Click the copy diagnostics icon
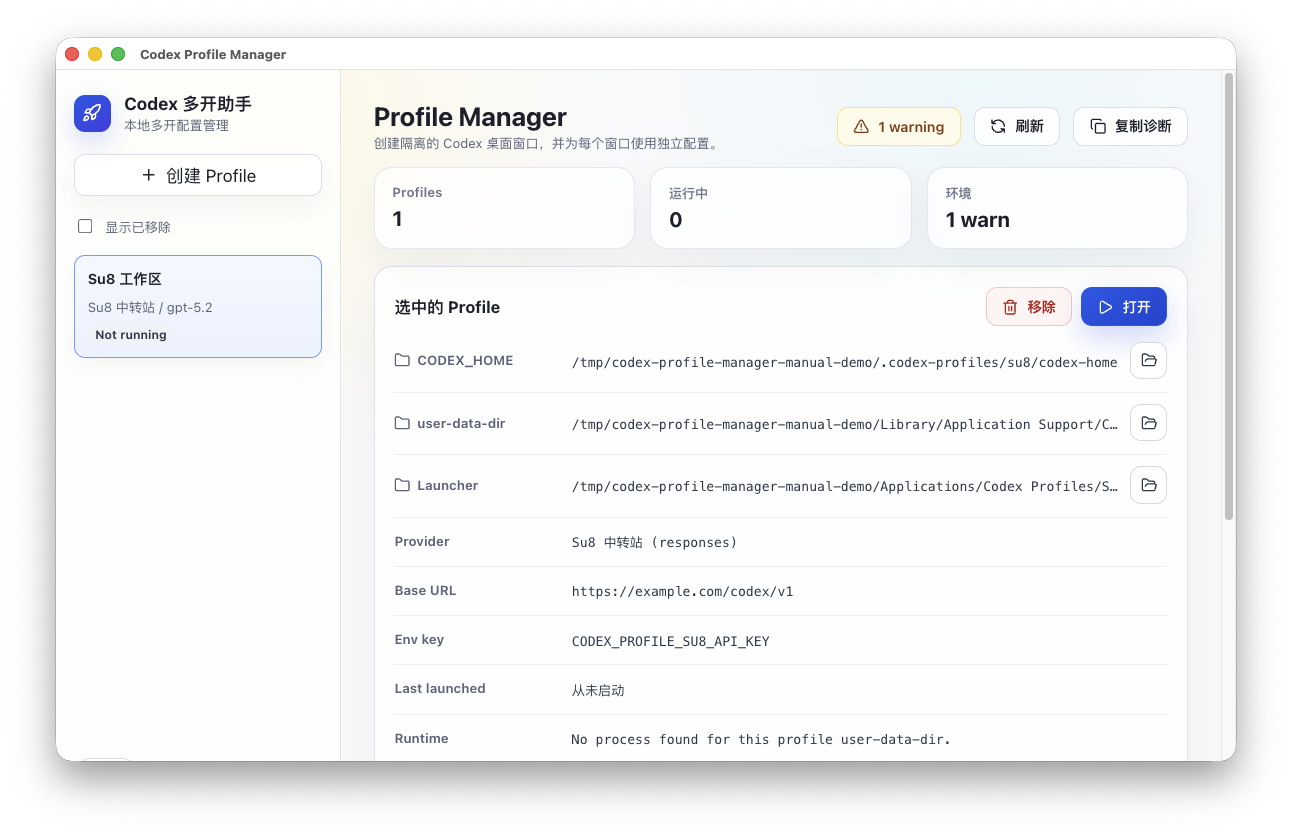 pyautogui.click(x=1097, y=126)
